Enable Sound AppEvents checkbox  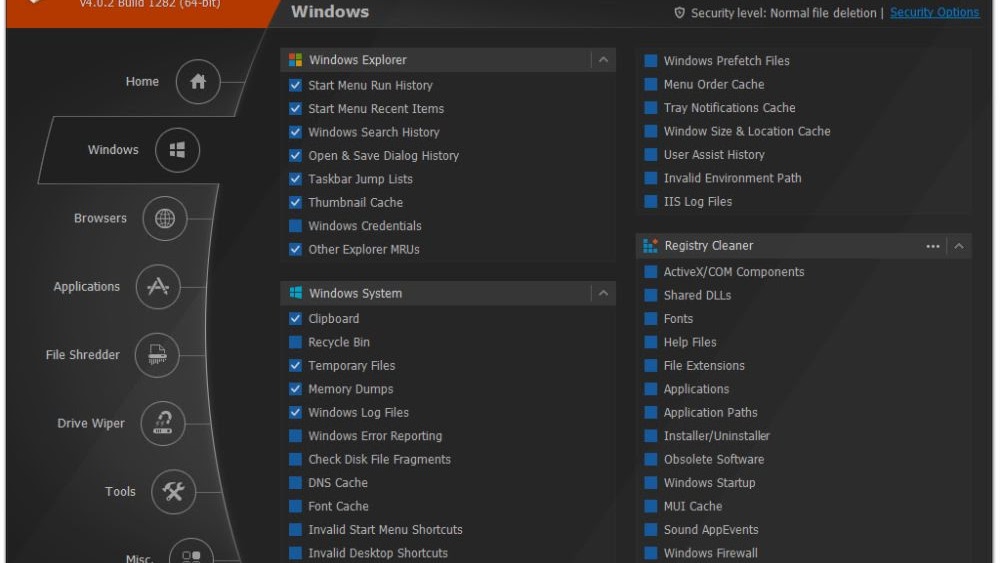pos(651,530)
